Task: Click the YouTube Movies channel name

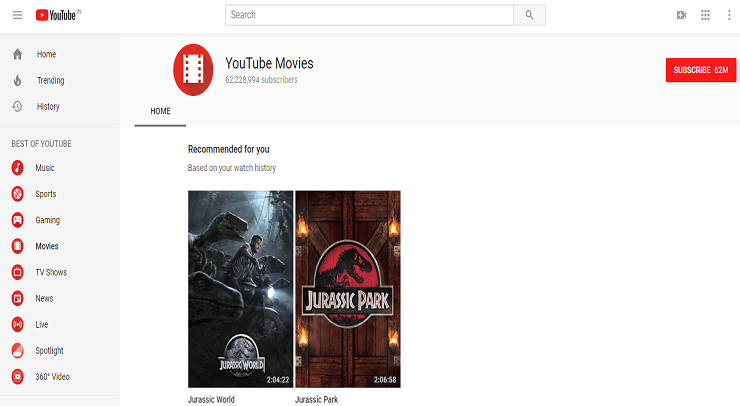Action: [269, 63]
